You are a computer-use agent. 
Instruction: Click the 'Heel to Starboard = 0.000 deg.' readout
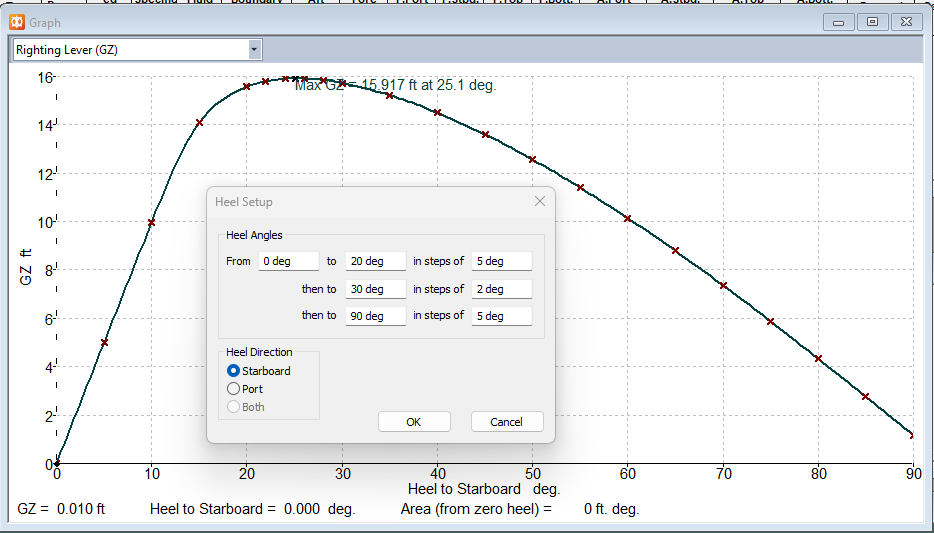point(253,509)
